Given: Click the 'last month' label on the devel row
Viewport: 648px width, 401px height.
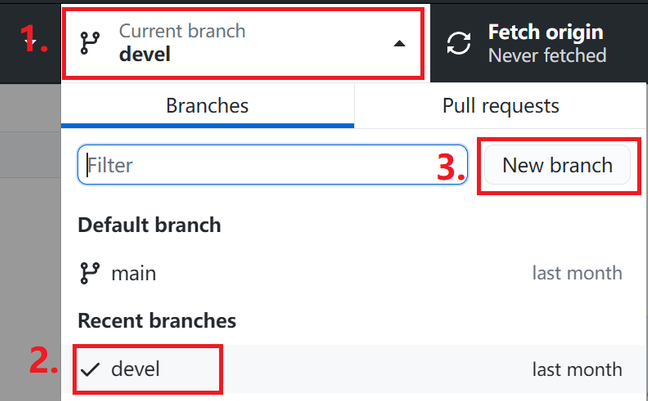Looking at the screenshot, I should pos(577,370).
